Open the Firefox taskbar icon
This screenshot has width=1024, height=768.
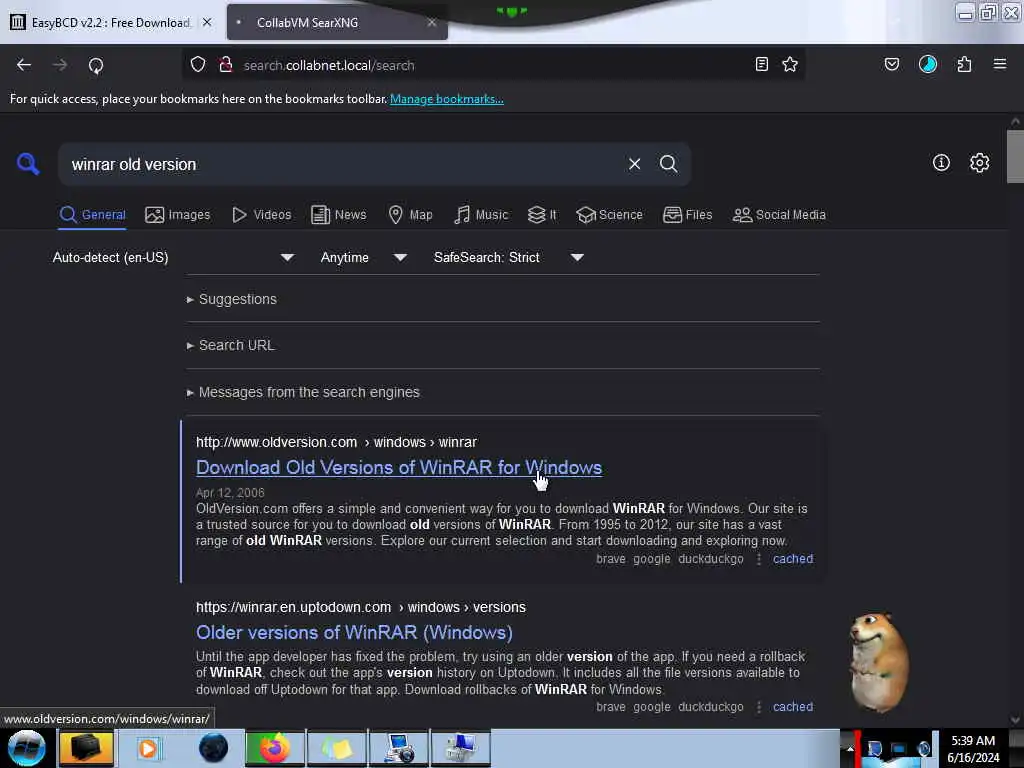click(274, 748)
